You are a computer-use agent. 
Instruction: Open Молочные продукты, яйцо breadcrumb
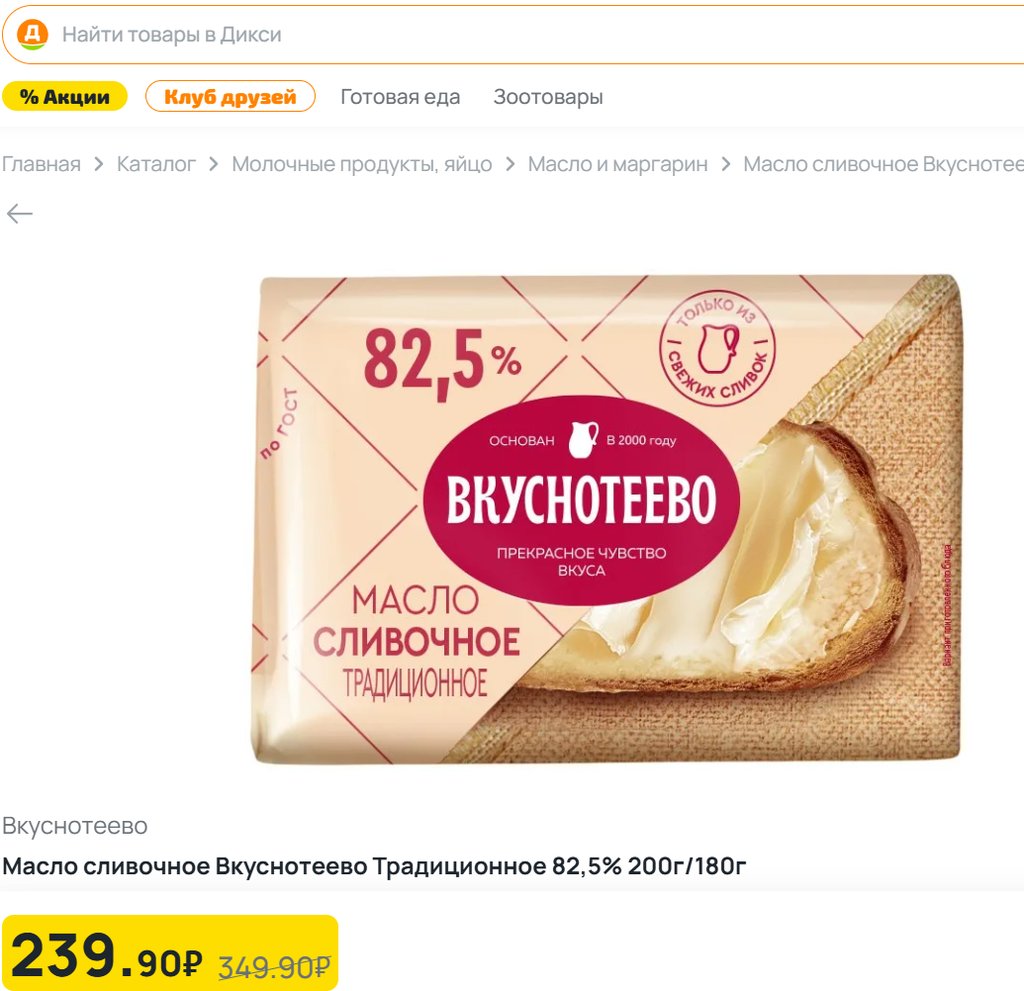(x=362, y=164)
